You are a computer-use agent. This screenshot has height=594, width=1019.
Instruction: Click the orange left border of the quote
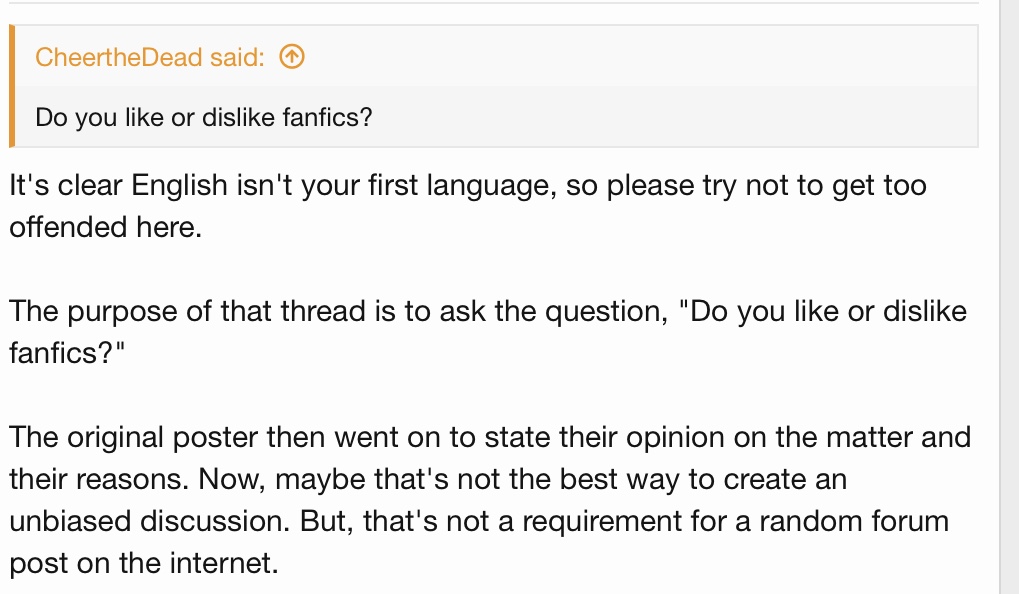click(12, 86)
